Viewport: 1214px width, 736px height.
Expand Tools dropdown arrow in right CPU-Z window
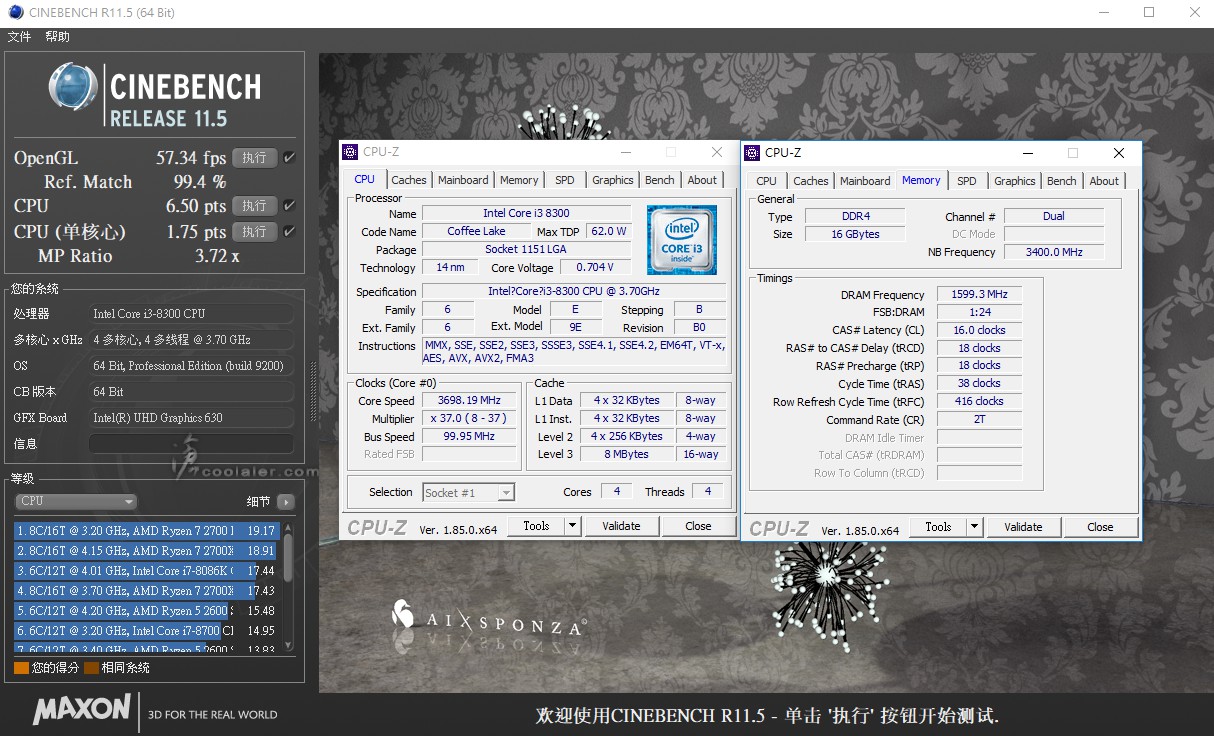point(974,527)
